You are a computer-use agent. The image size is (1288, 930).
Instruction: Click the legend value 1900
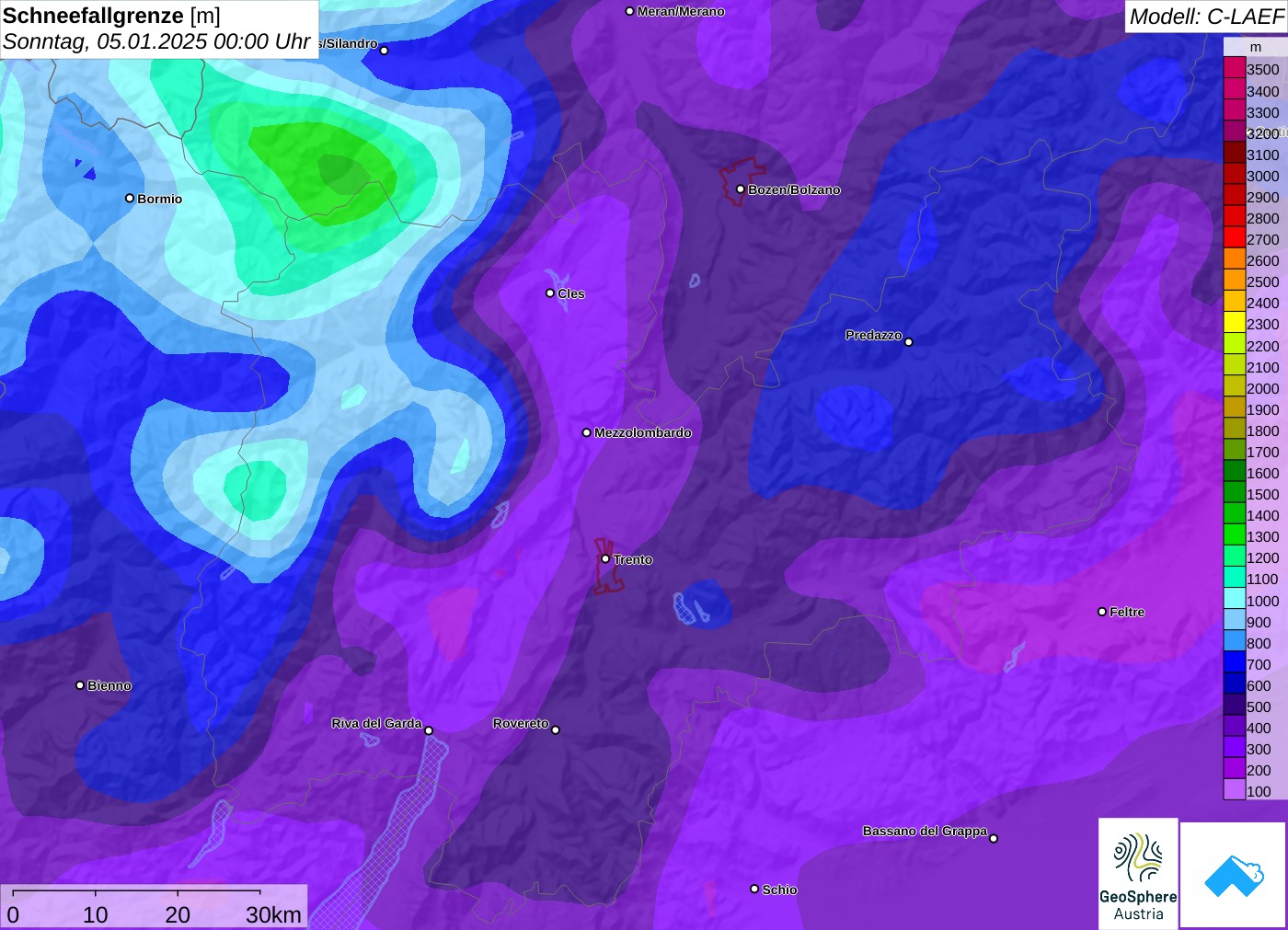click(1263, 409)
